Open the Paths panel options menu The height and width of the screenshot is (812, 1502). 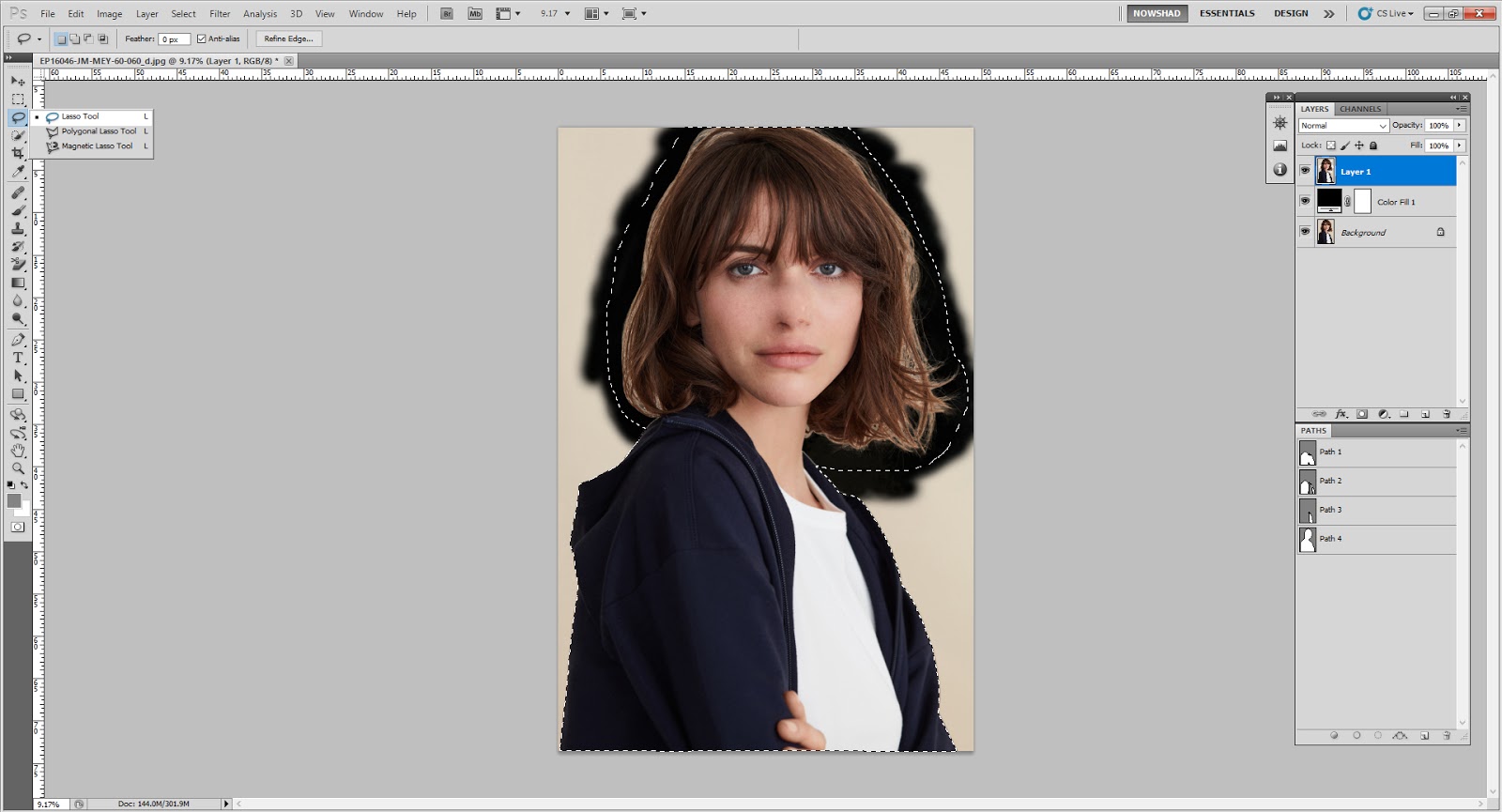point(1461,431)
